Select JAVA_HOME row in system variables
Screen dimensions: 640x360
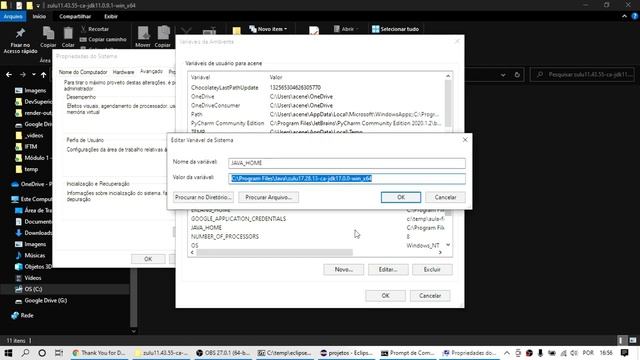click(317, 228)
